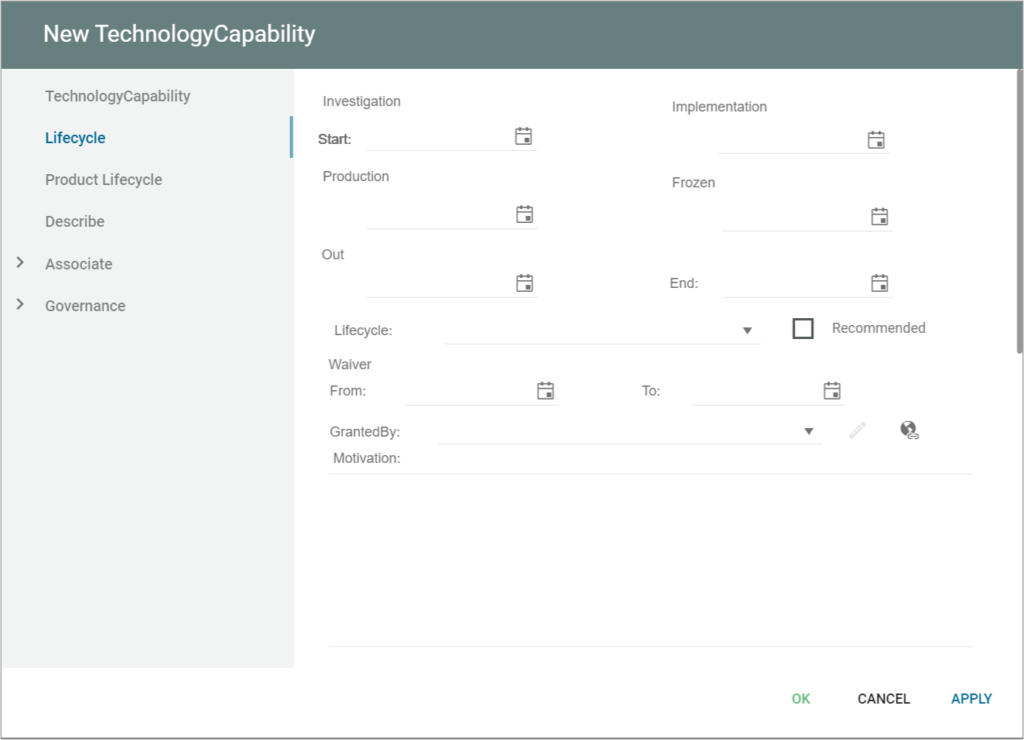Switch to the Product Lifecycle tab

[103, 179]
